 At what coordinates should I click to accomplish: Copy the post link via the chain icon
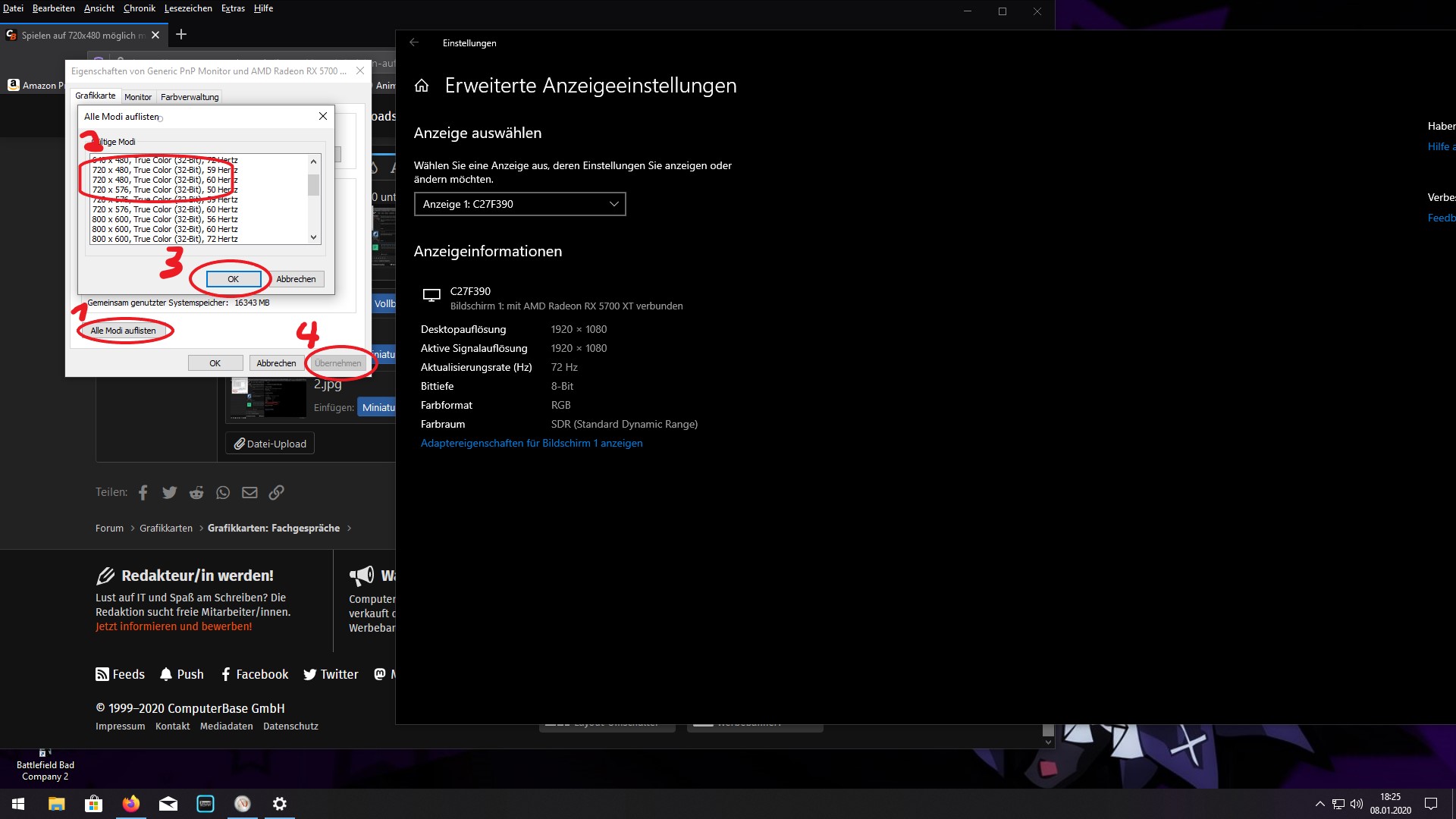coord(277,493)
